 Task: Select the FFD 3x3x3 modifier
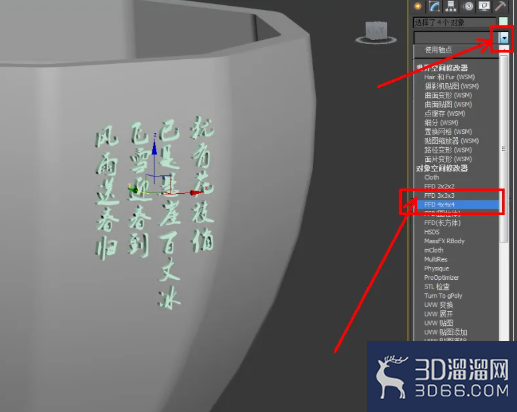pyautogui.click(x=439, y=195)
